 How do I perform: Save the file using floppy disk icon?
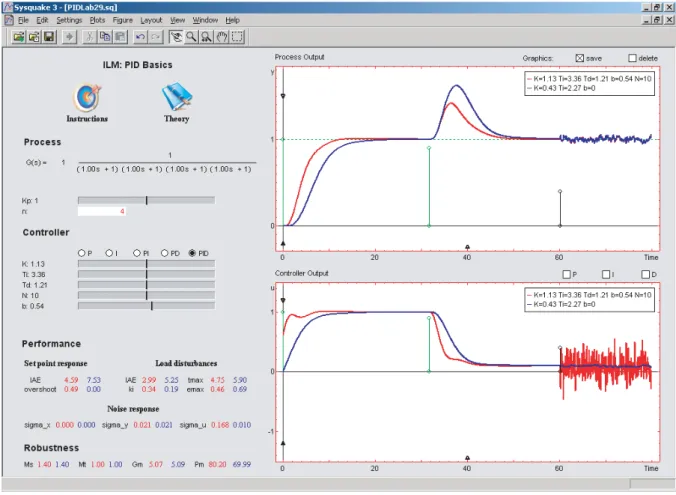[49, 37]
